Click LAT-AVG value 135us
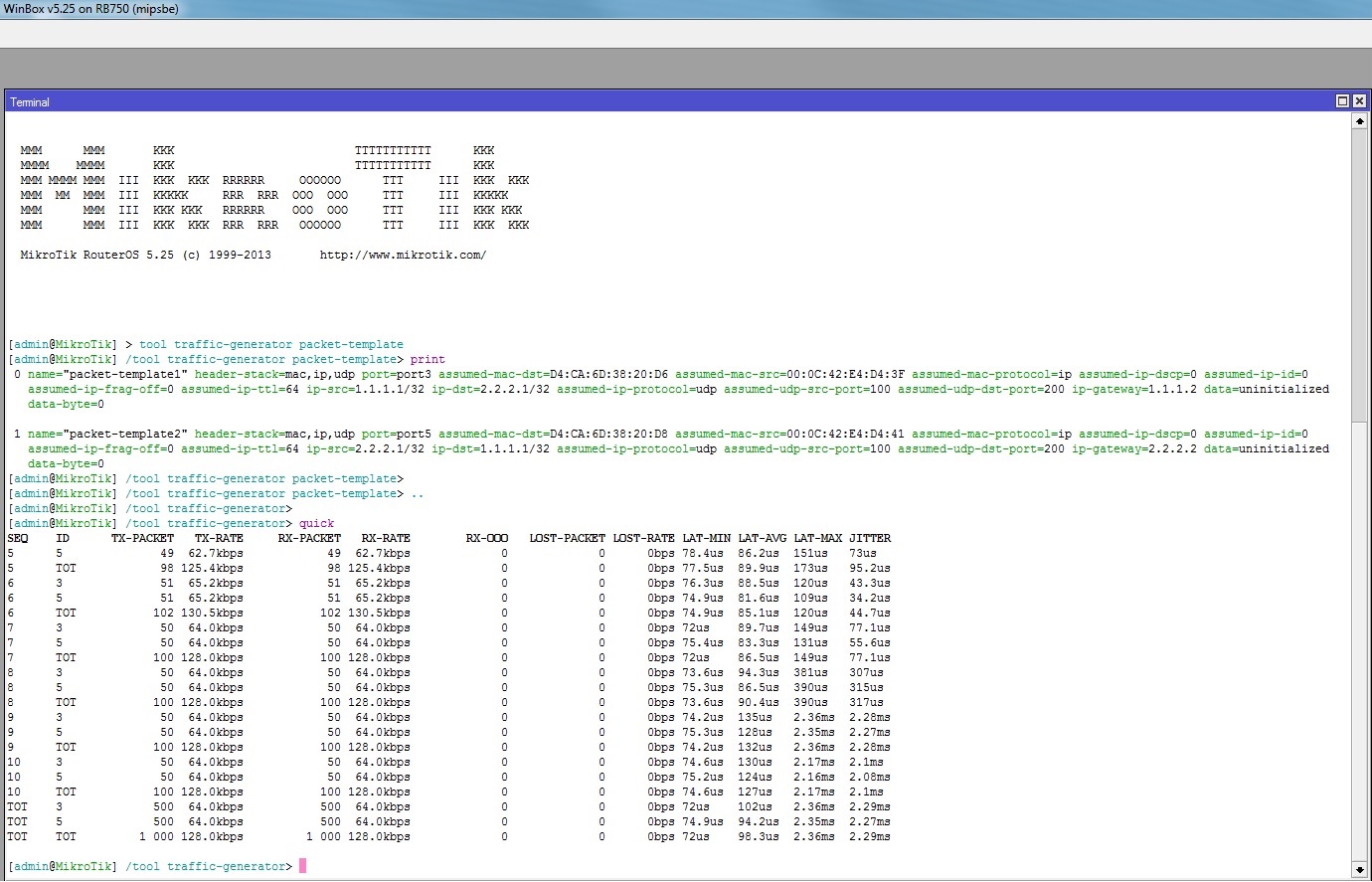This screenshot has height=882, width=1372. 755,717
